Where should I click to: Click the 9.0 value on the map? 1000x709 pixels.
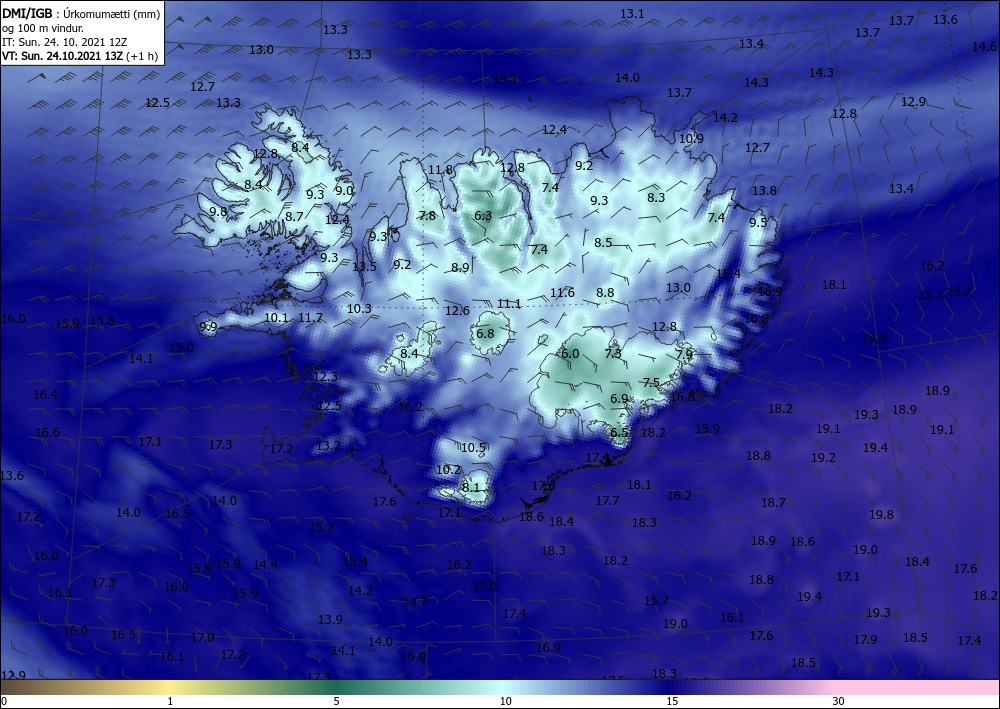[344, 190]
